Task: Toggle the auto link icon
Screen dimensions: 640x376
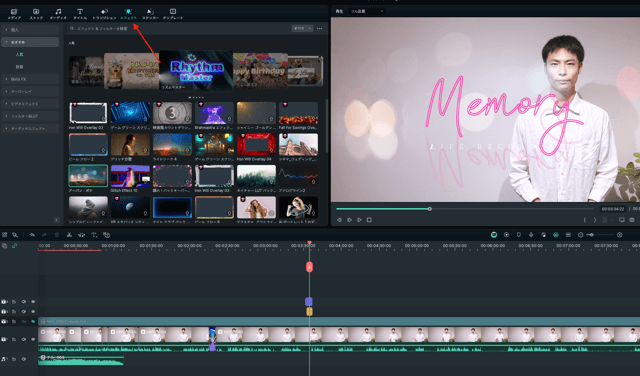Action: [15, 246]
